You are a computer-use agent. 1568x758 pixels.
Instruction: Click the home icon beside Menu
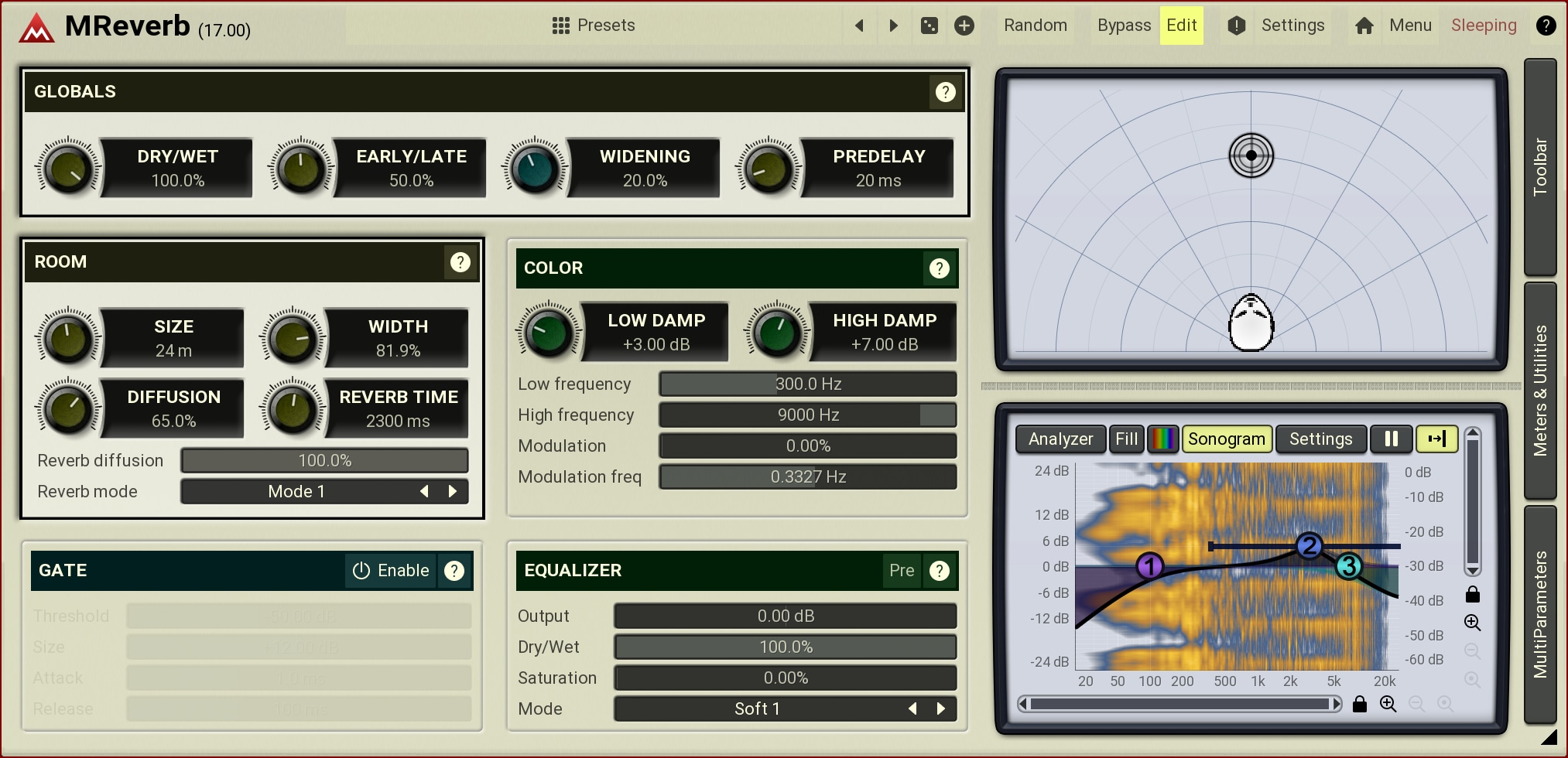click(x=1364, y=26)
